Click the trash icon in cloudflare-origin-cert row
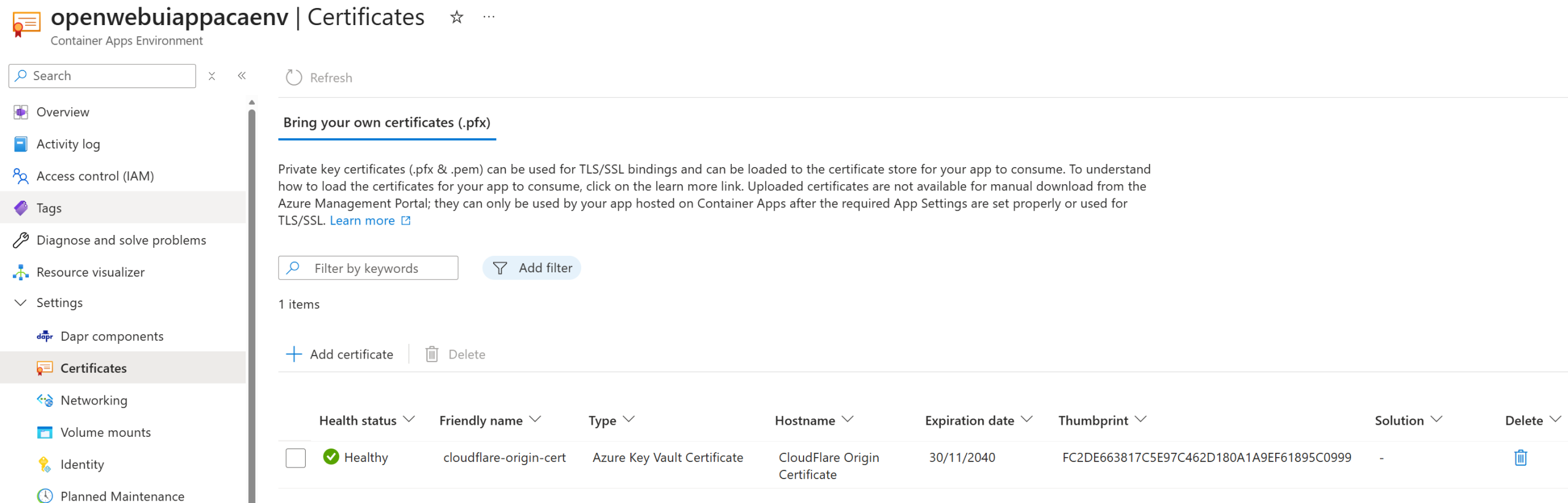The width and height of the screenshot is (1568, 503). pyautogui.click(x=1520, y=458)
